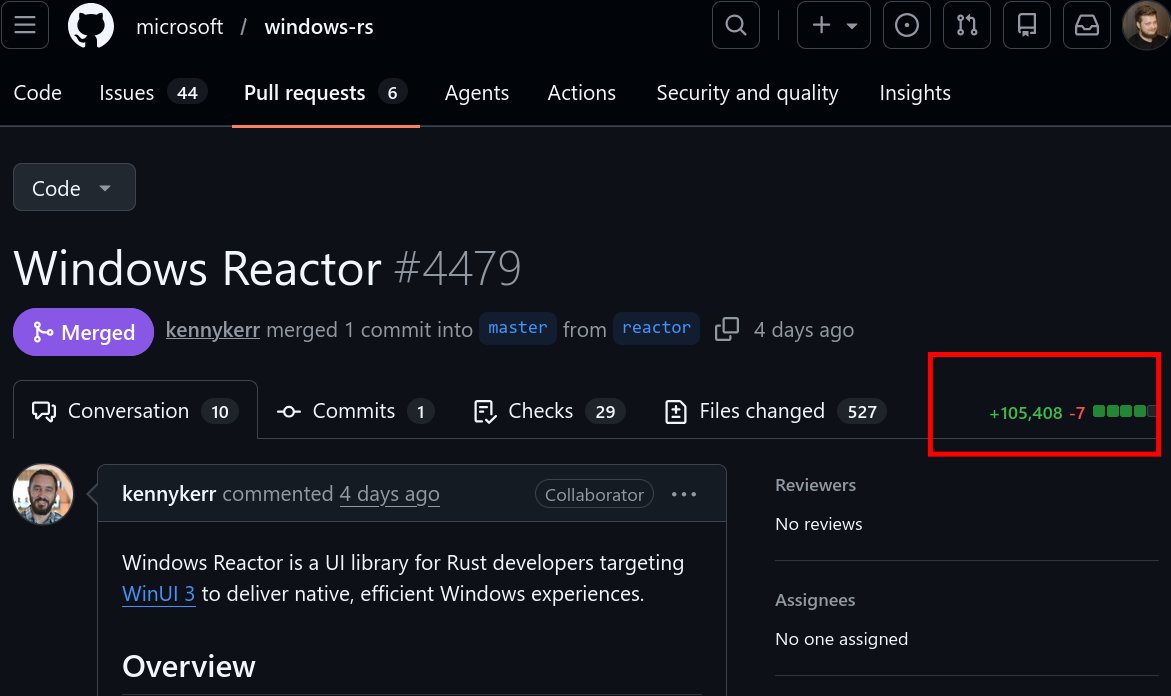This screenshot has width=1171, height=696.
Task: Expand the Code dropdown button
Action: [74, 187]
